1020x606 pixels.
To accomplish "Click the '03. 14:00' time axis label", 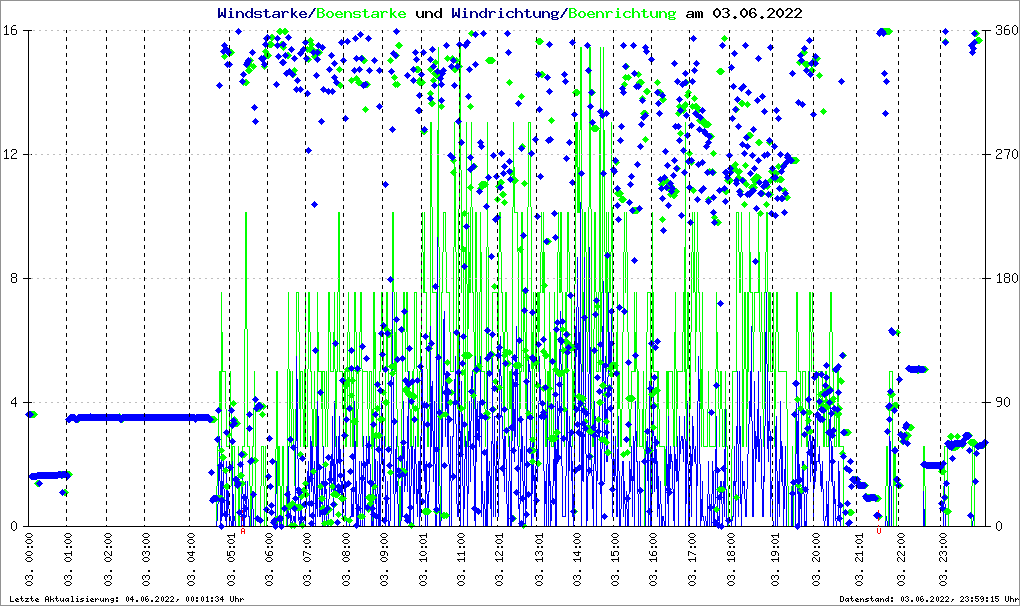I will click(x=576, y=559).
